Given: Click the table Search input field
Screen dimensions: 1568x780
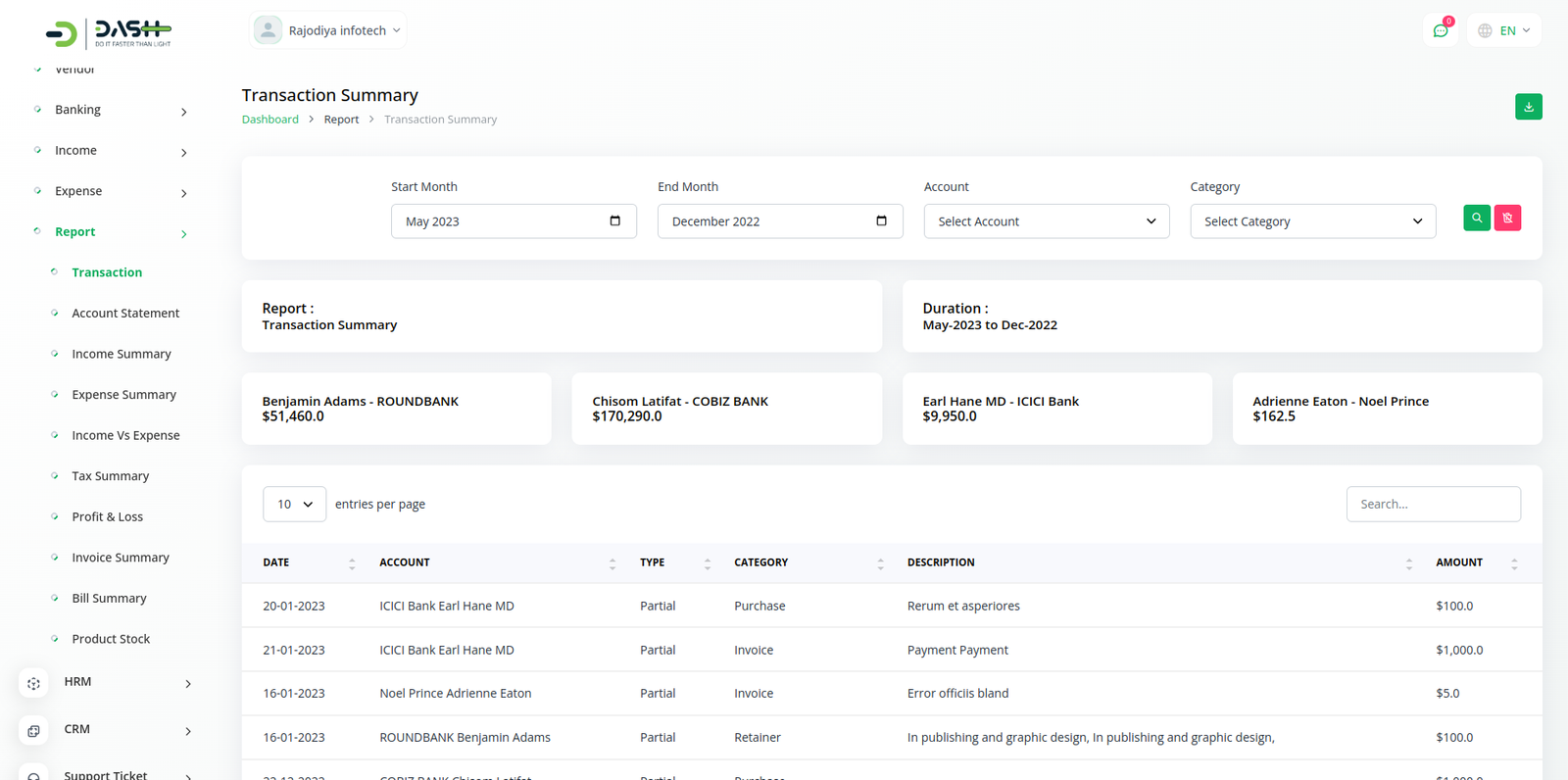Looking at the screenshot, I should [x=1433, y=505].
